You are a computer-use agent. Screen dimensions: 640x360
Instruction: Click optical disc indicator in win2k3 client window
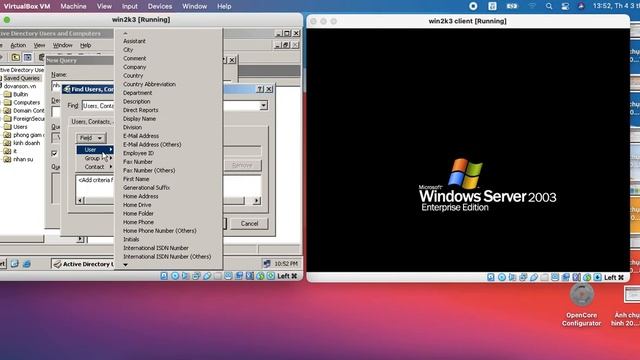(501, 278)
